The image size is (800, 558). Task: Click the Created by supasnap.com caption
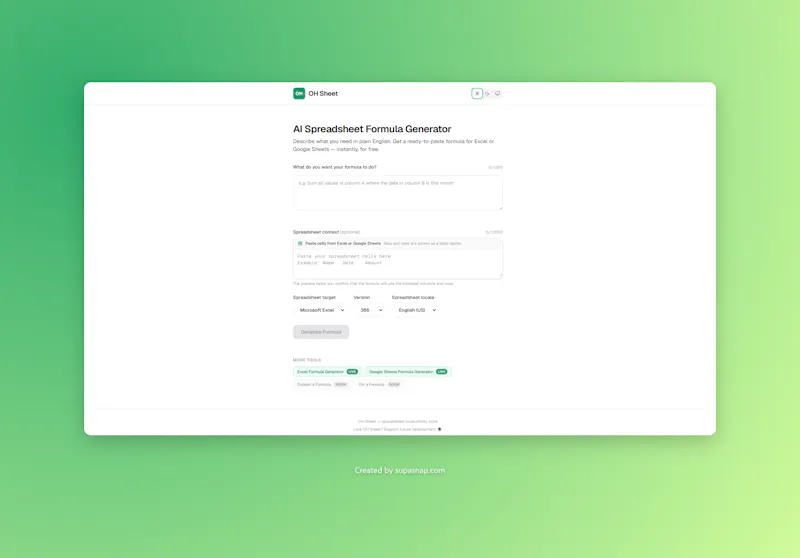399,470
